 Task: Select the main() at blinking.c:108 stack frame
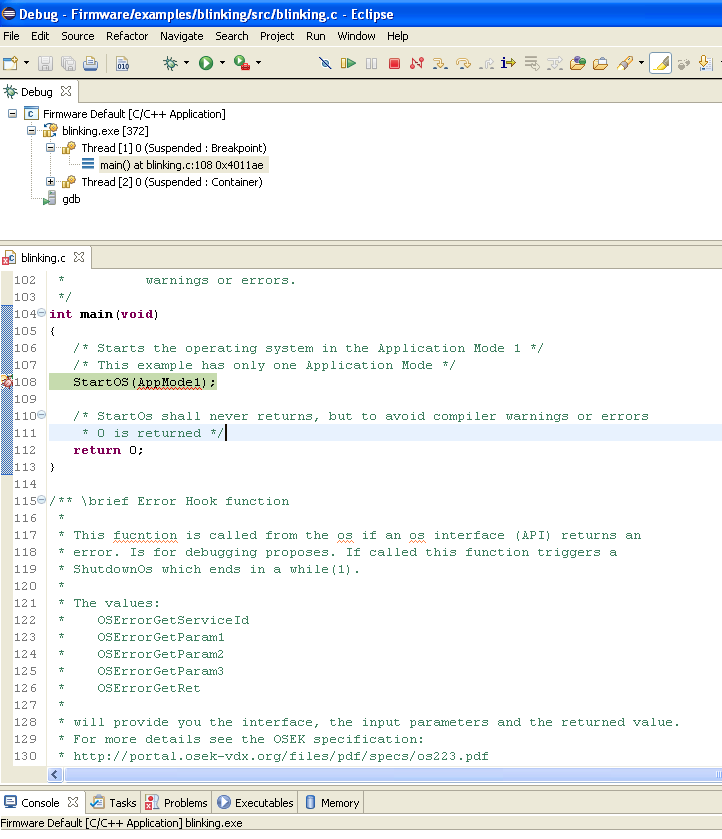point(181,165)
